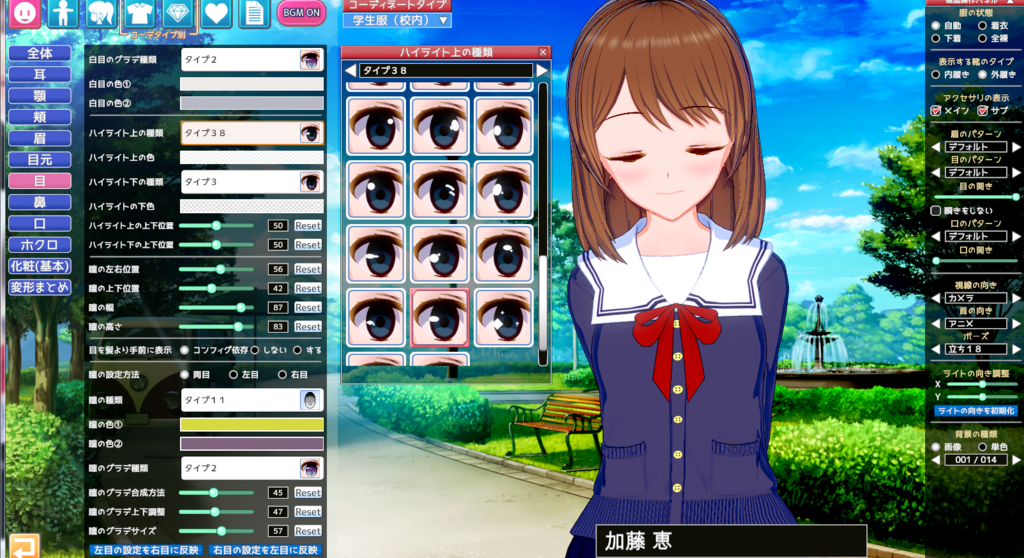Reset 瞳の左右位置 value

tap(308, 269)
